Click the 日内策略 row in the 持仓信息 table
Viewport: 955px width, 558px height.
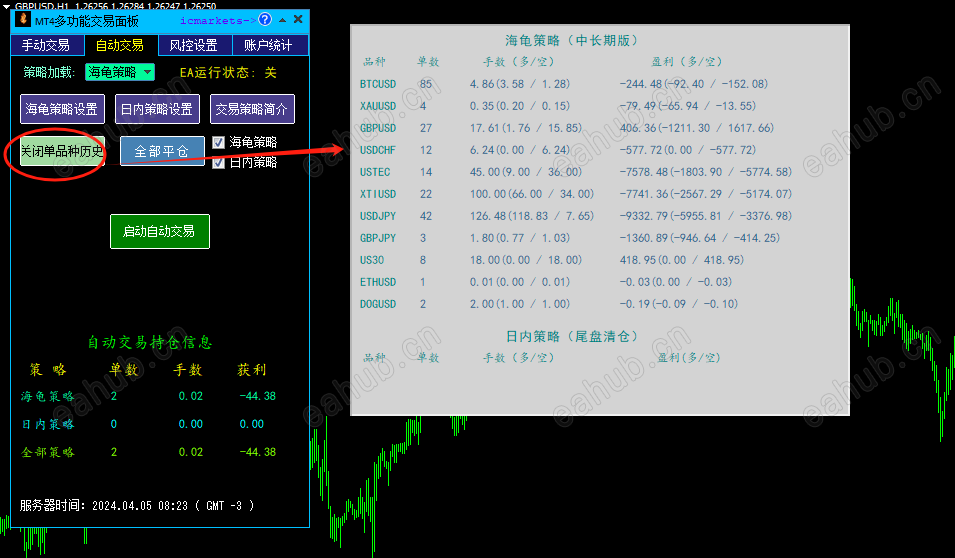click(143, 424)
